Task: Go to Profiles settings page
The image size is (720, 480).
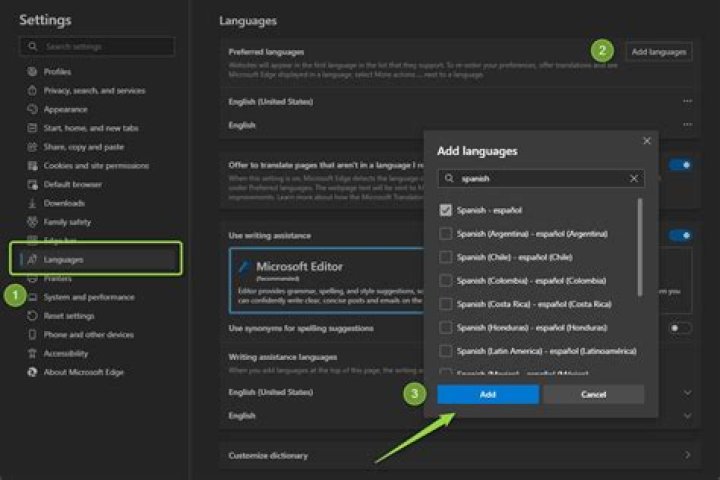Action: [x=57, y=72]
